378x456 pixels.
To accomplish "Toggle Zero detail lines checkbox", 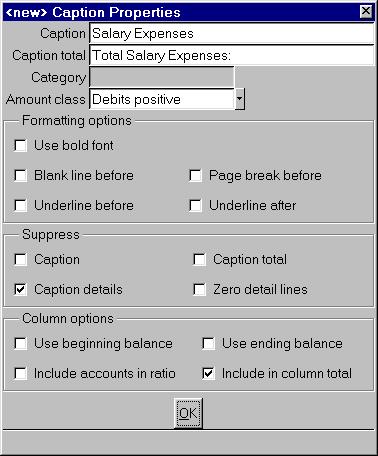I will [199, 289].
